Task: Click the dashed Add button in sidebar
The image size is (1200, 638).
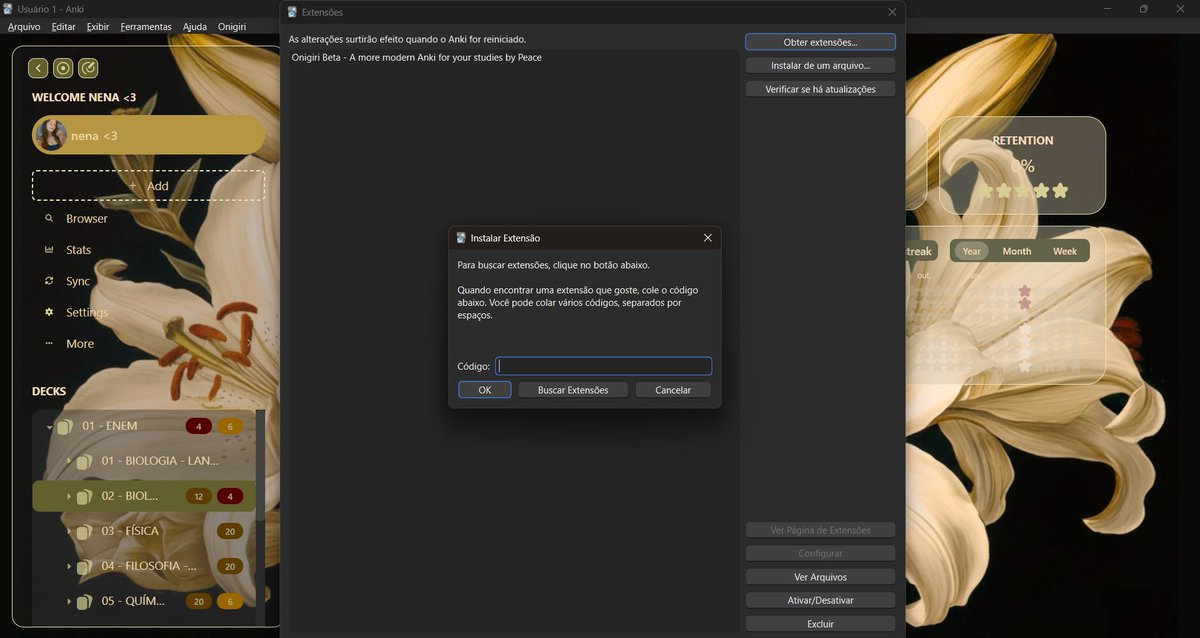Action: [x=148, y=186]
